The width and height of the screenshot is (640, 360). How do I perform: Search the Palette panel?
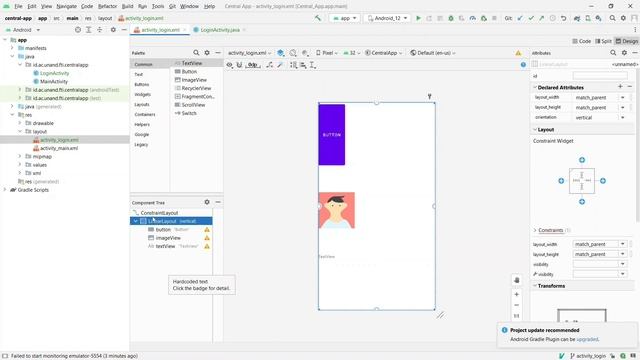(196, 53)
